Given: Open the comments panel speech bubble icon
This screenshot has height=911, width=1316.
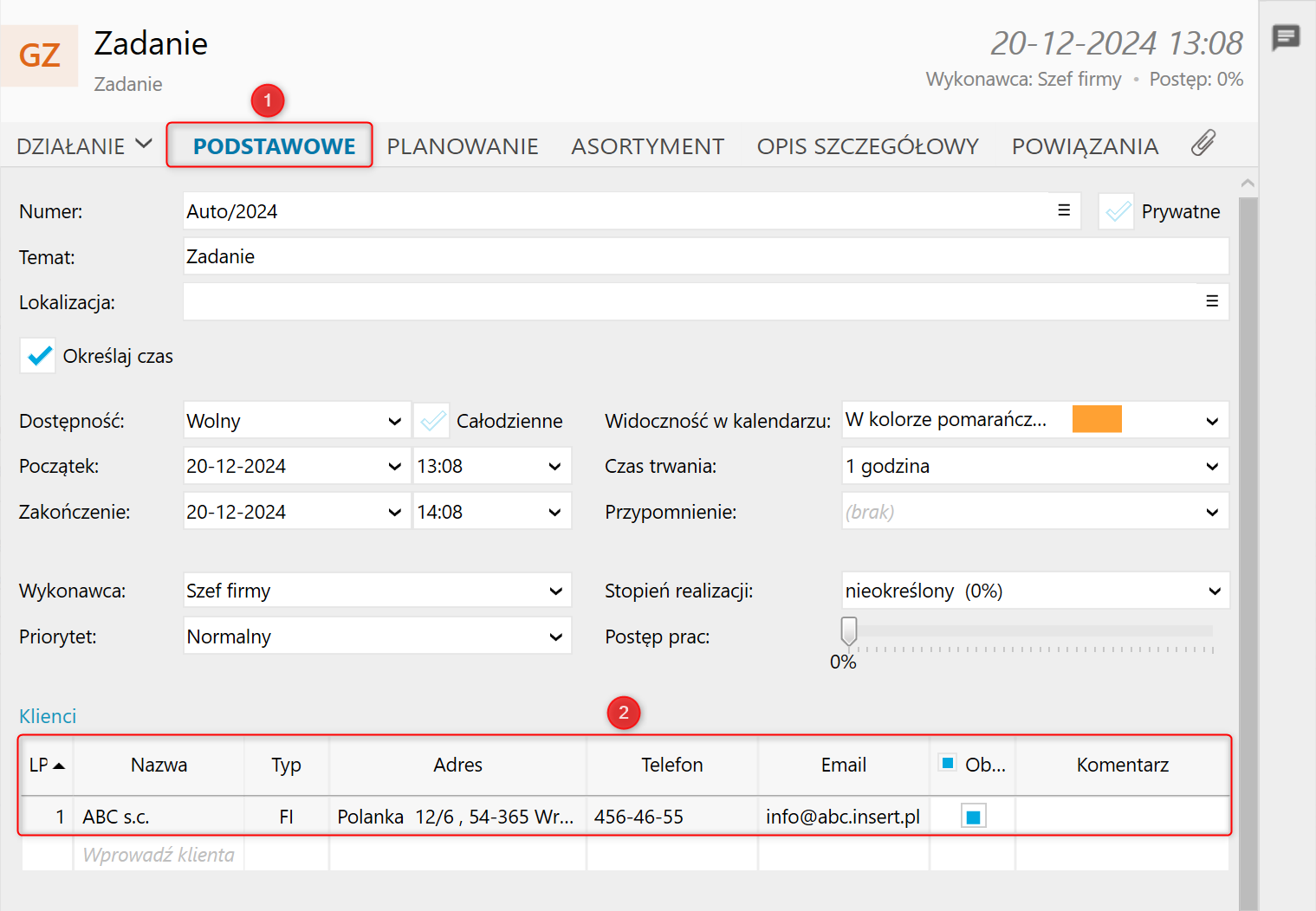Looking at the screenshot, I should [x=1286, y=37].
